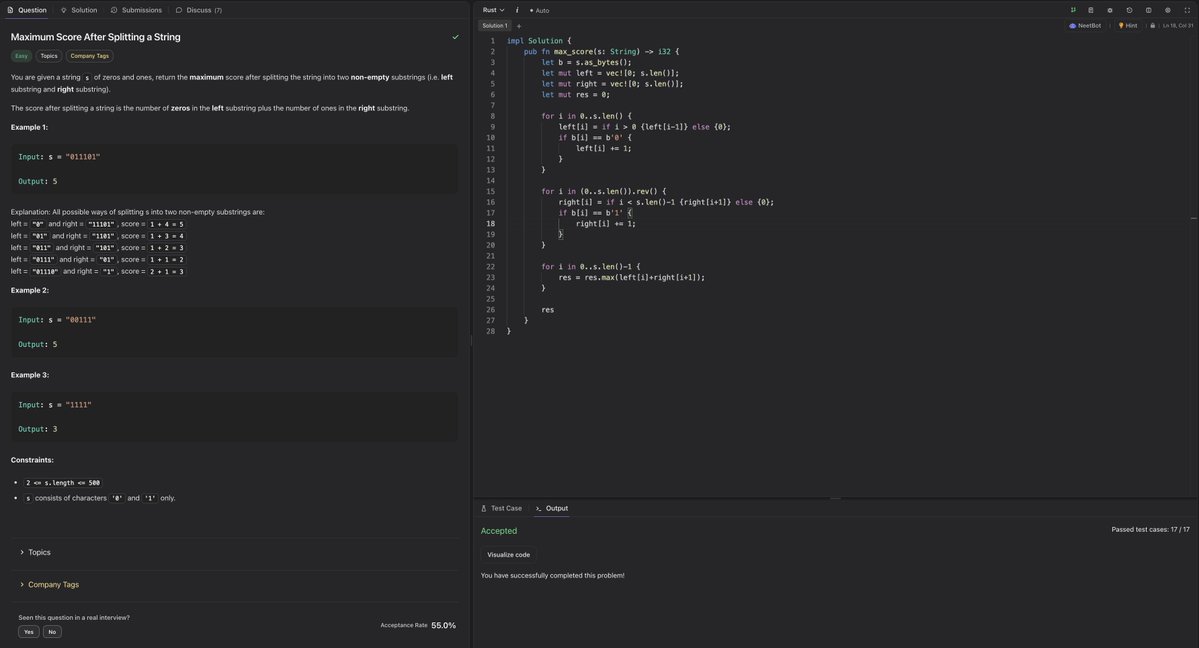This screenshot has height=648, width=1199.
Task: Open the Rust language dropdown
Action: click(x=493, y=10)
